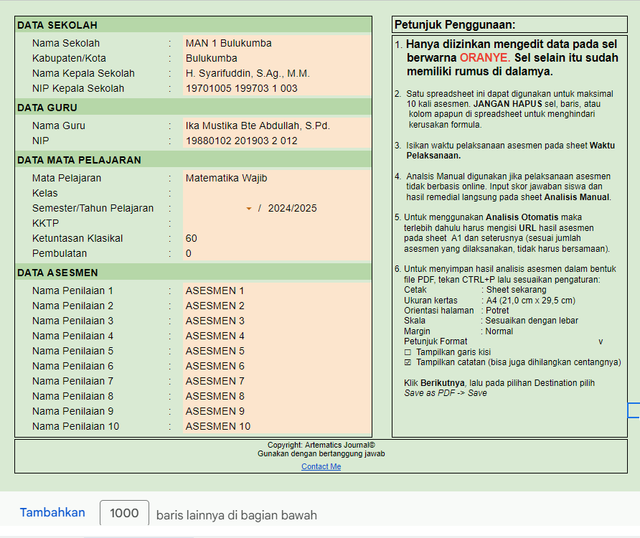Click the empty KKTP value cell
640x538 pixels.
tap(277, 223)
